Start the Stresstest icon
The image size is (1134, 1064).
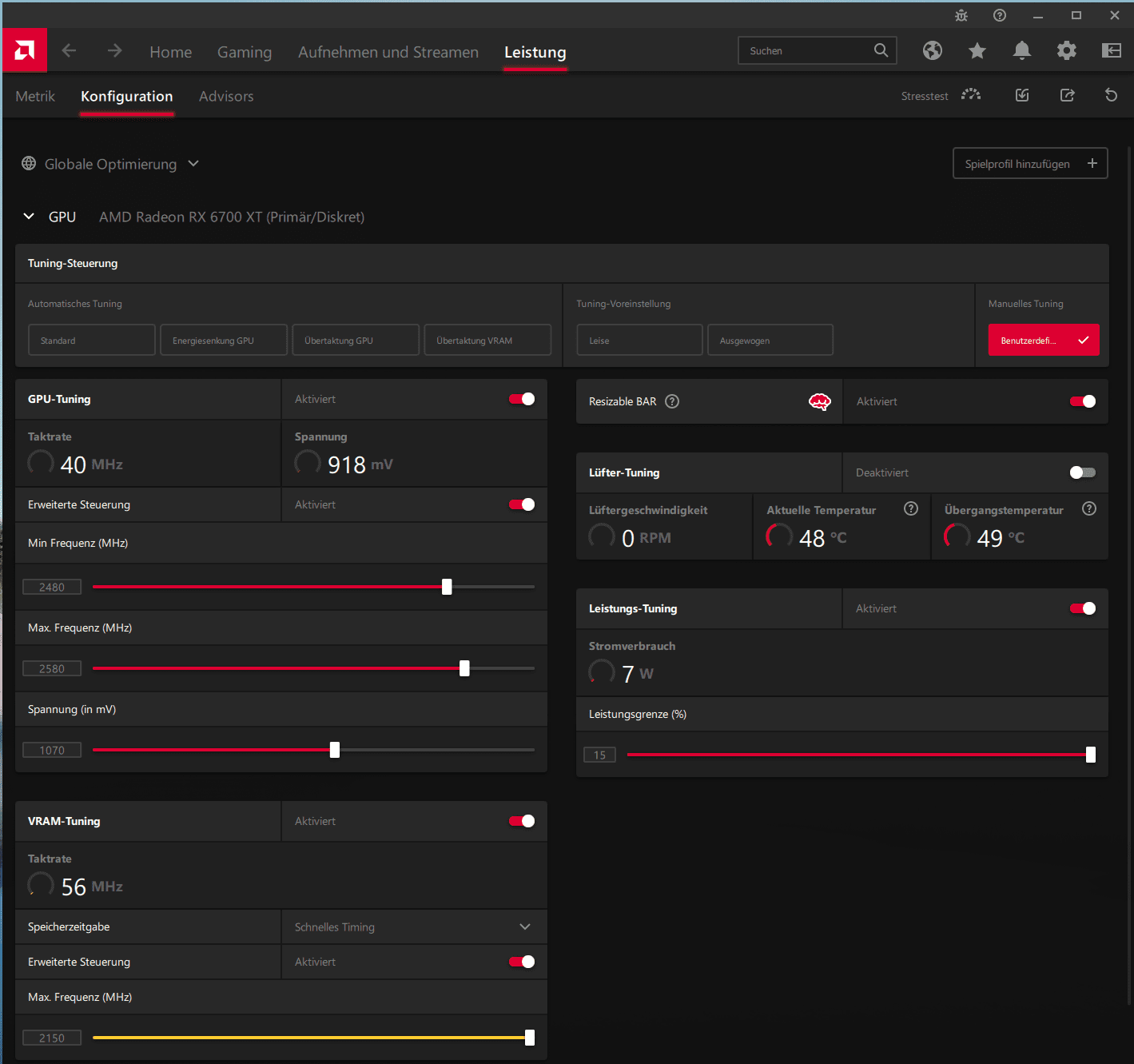tap(971, 95)
